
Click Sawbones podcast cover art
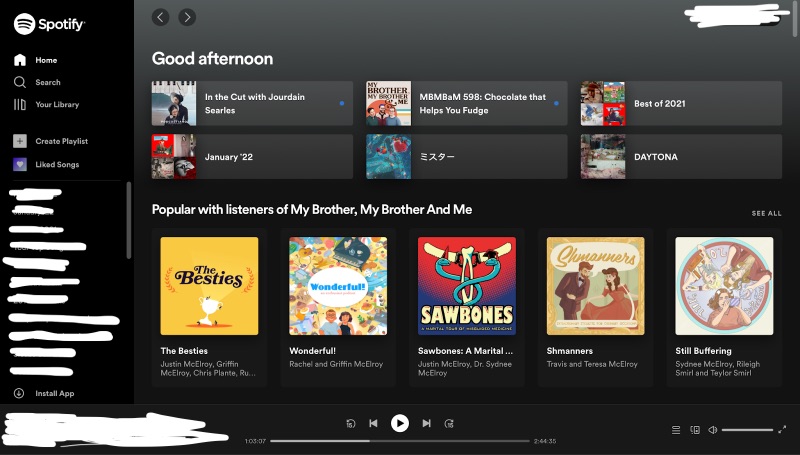(x=467, y=286)
